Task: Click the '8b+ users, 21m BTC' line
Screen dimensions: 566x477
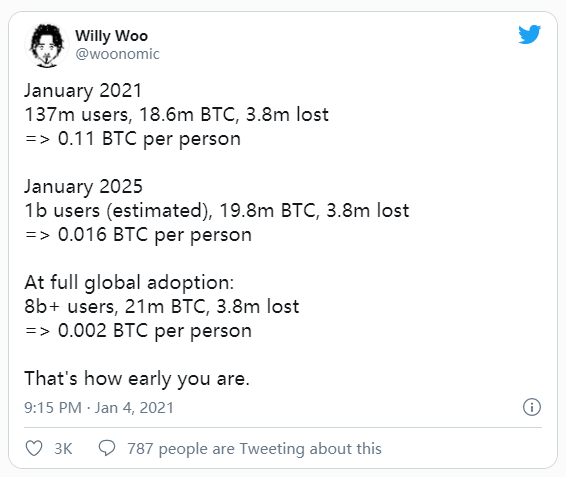Action: (x=162, y=307)
